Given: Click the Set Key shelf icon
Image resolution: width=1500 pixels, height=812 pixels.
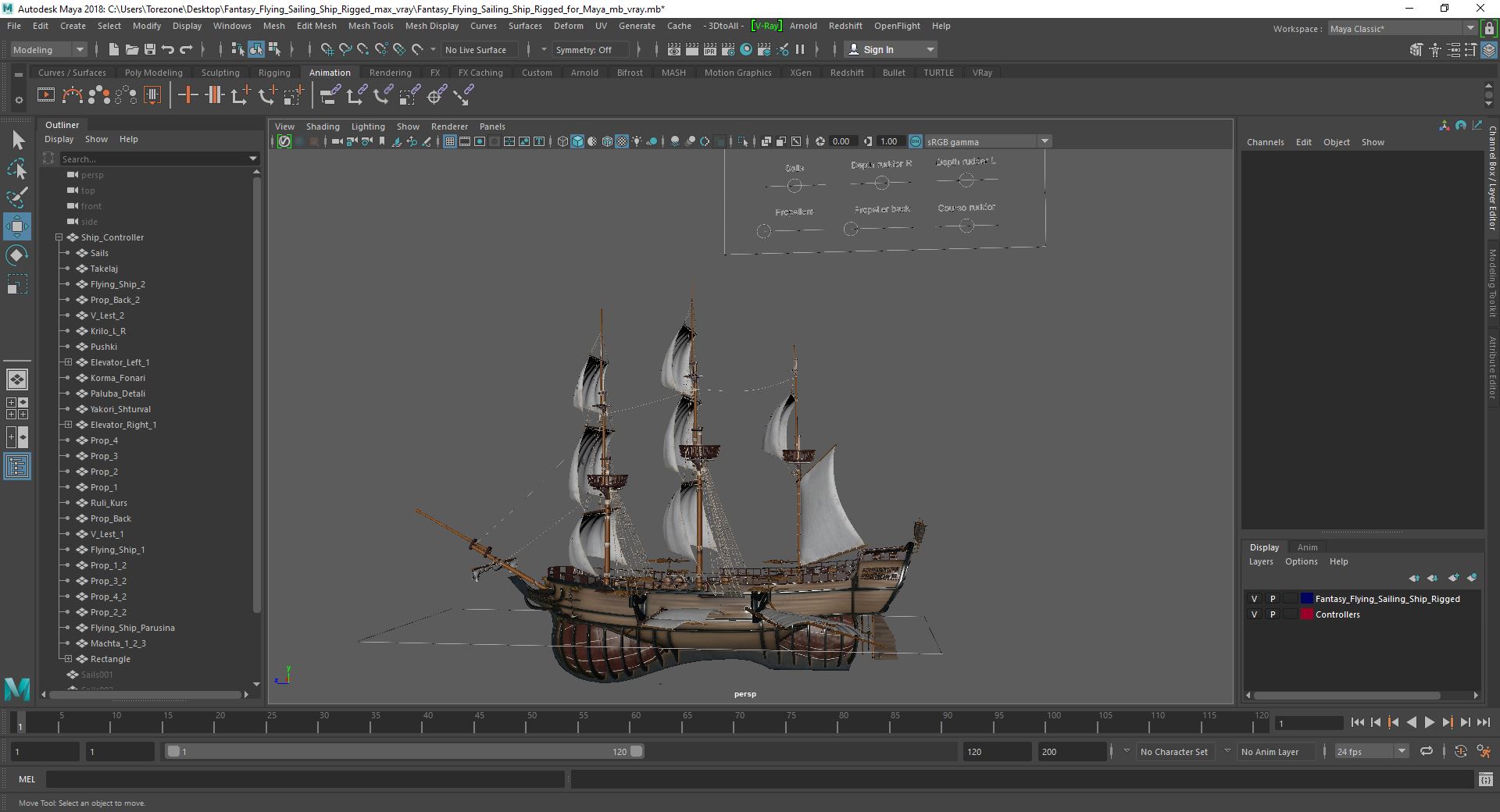Looking at the screenshot, I should coord(188,95).
